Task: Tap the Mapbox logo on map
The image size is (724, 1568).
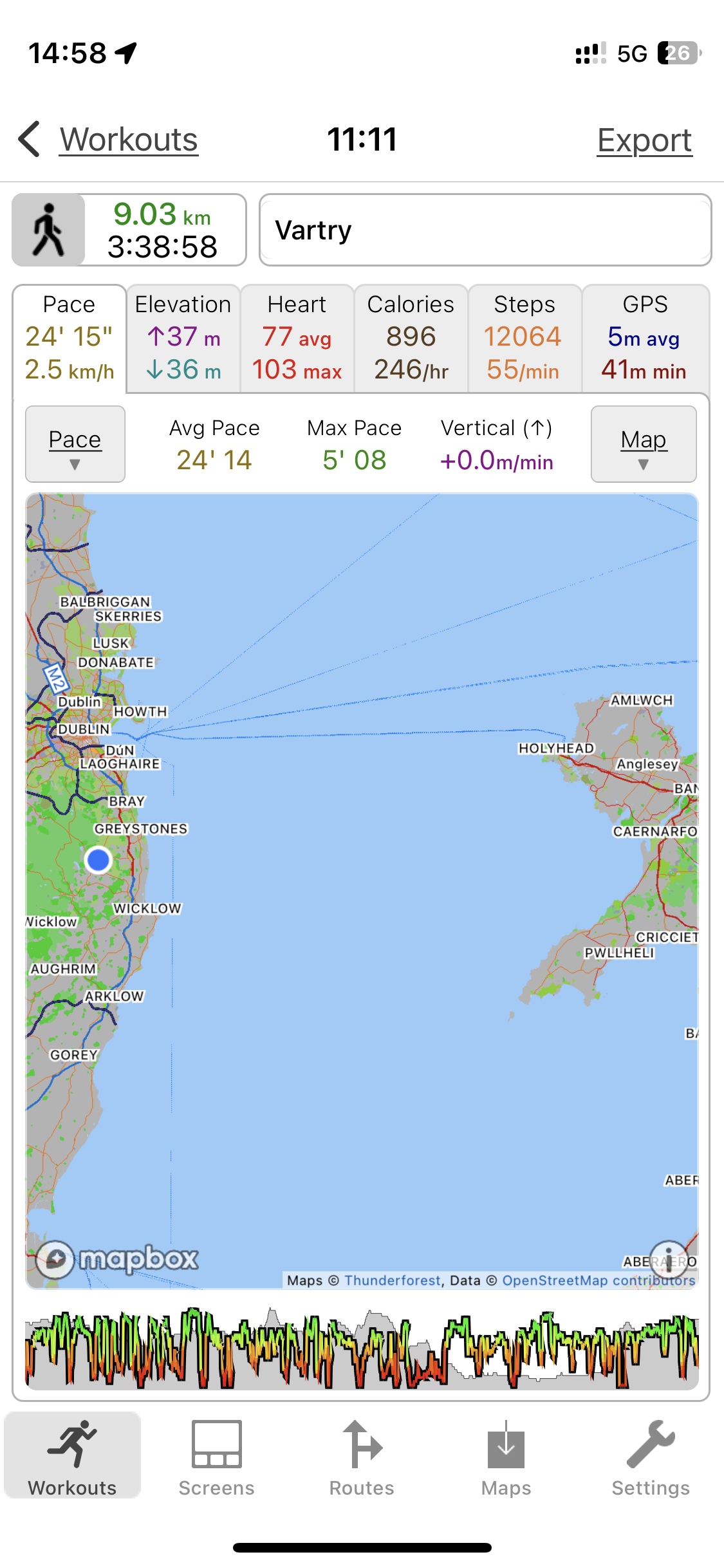Action: (117, 1259)
